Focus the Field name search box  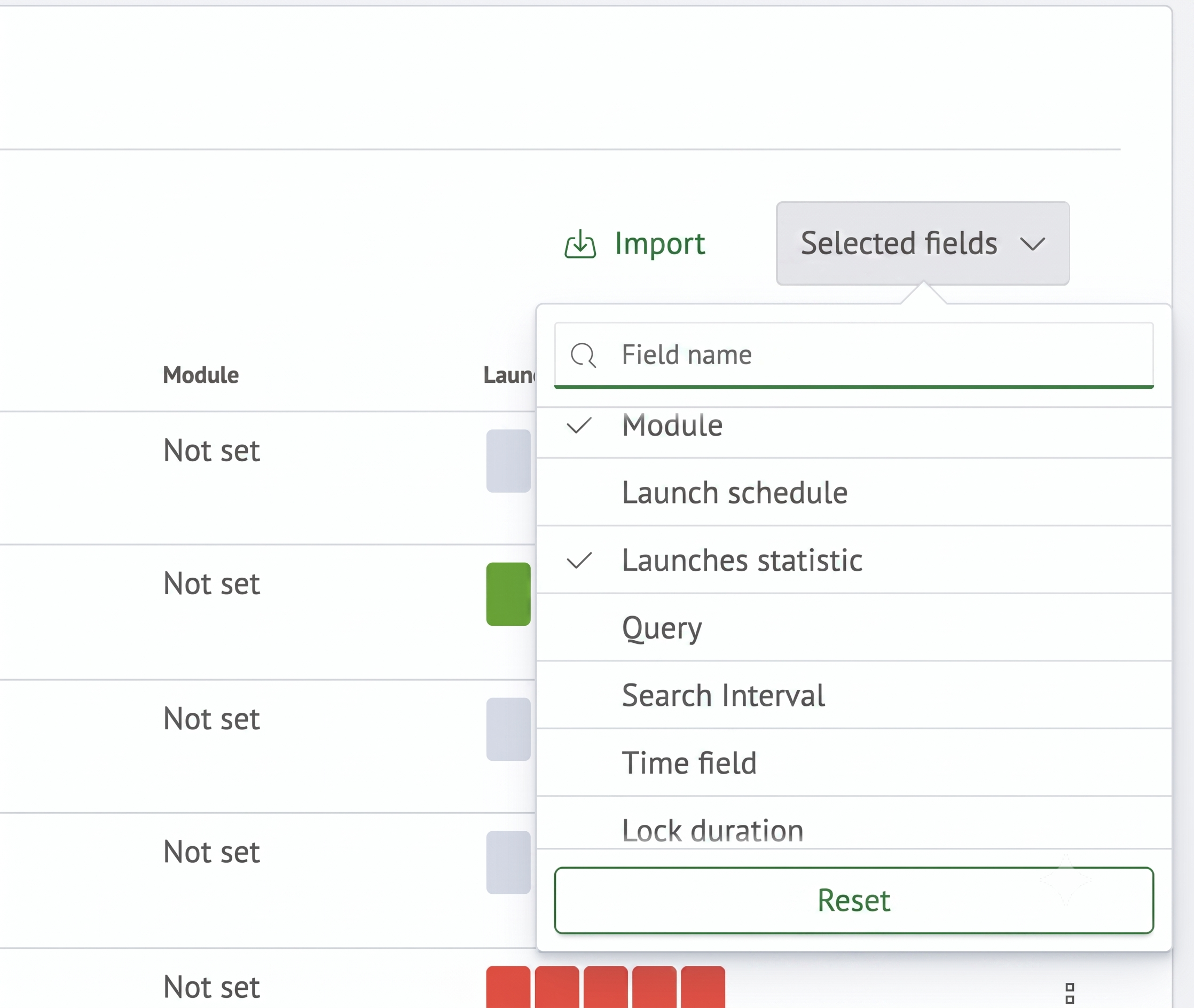854,355
